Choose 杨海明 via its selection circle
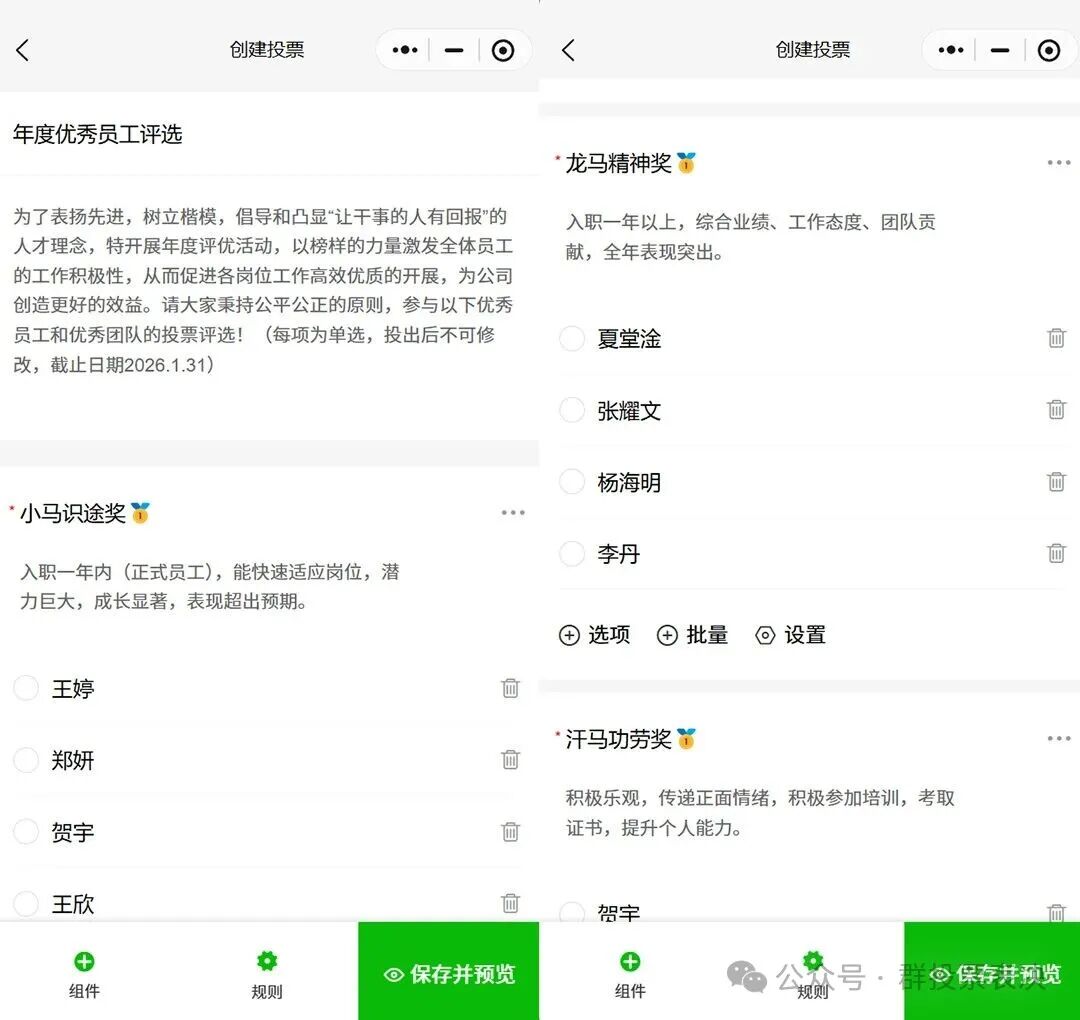Screen dimensions: 1080x1020 point(571,482)
